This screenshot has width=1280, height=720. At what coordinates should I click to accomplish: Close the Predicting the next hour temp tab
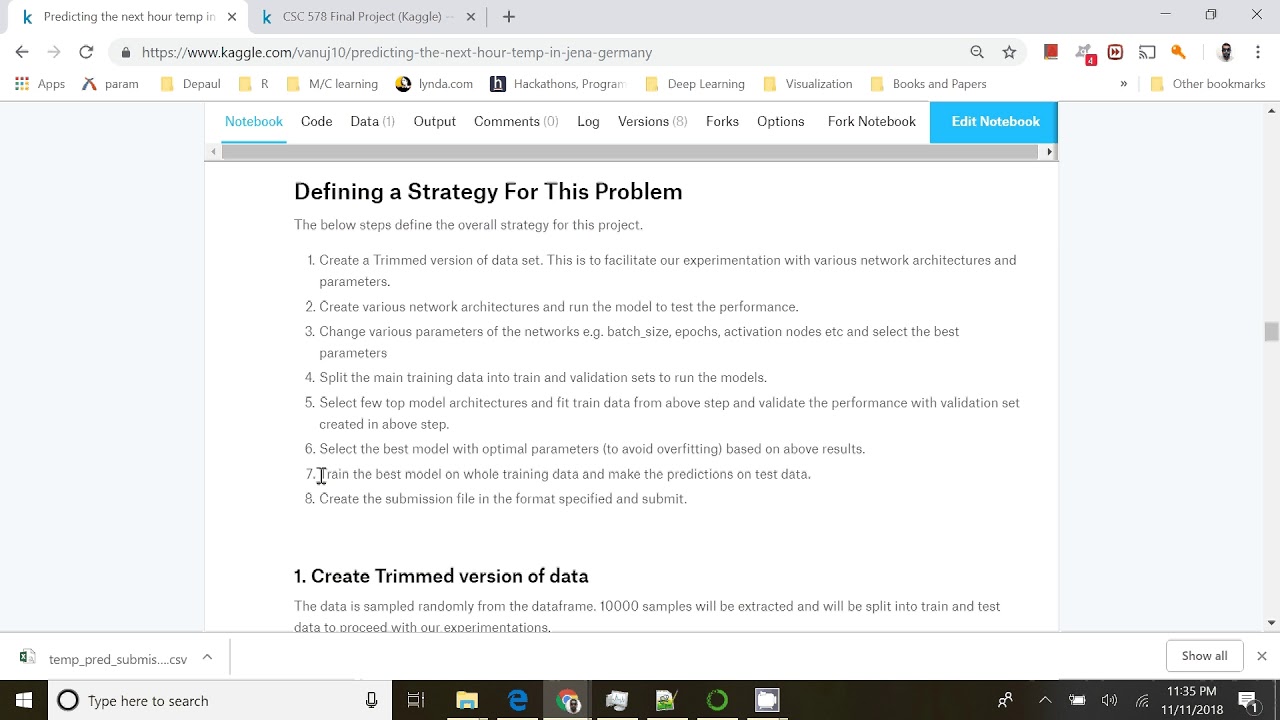click(232, 17)
